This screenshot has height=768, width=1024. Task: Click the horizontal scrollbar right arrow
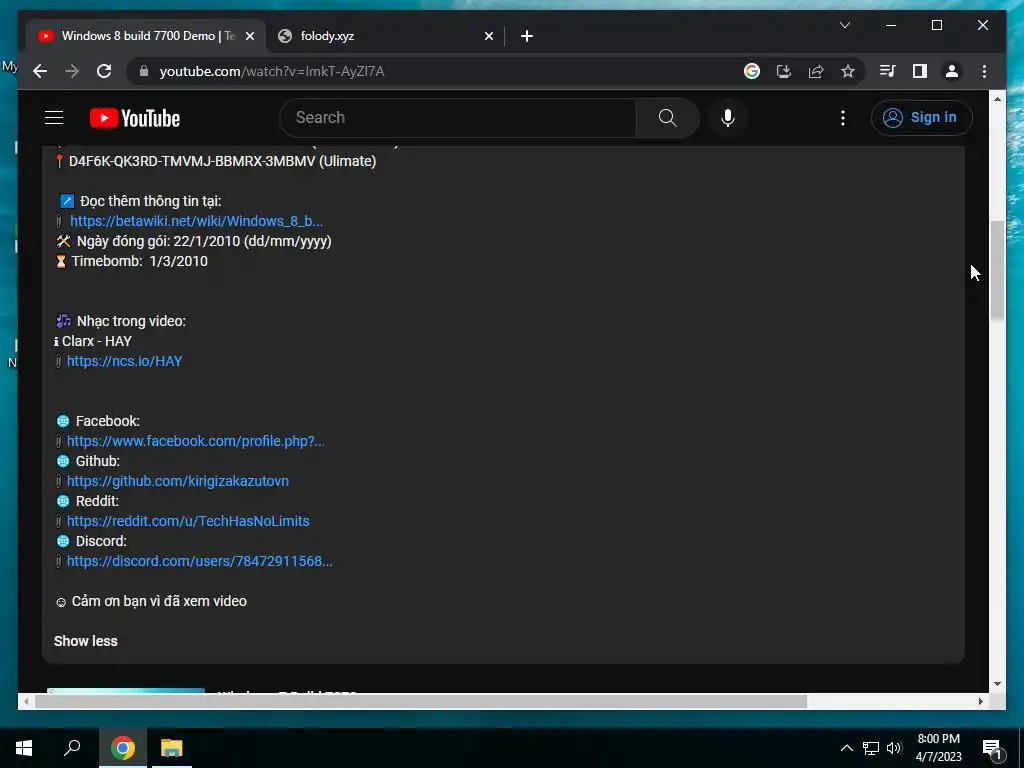981,701
